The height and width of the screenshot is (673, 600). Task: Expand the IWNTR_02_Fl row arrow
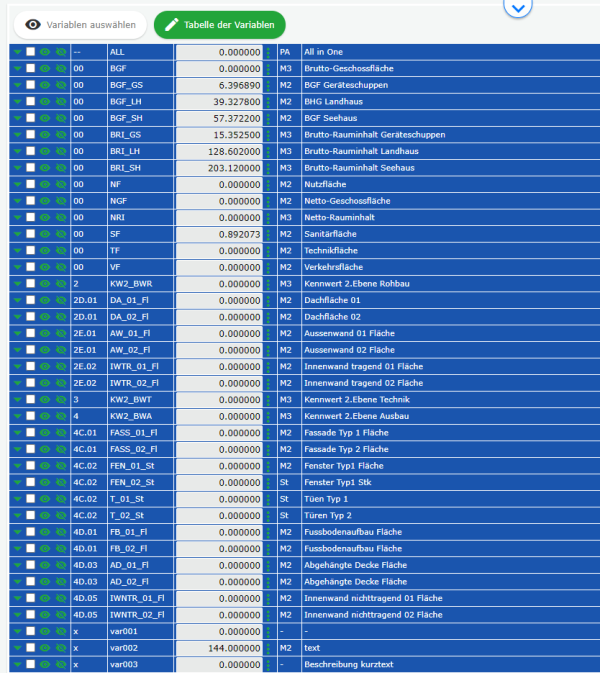tap(17, 615)
